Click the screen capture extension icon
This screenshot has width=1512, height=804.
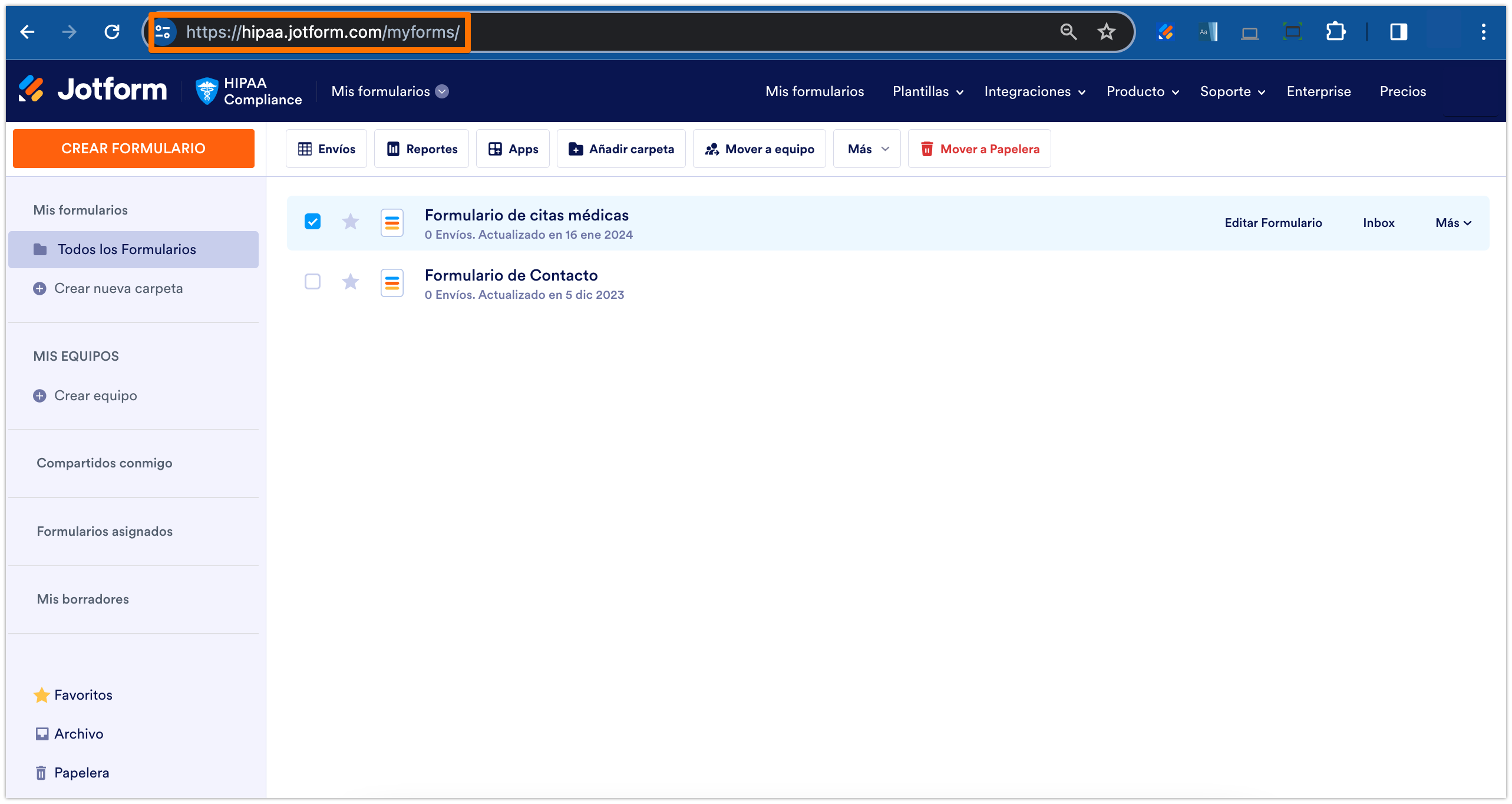click(1292, 32)
